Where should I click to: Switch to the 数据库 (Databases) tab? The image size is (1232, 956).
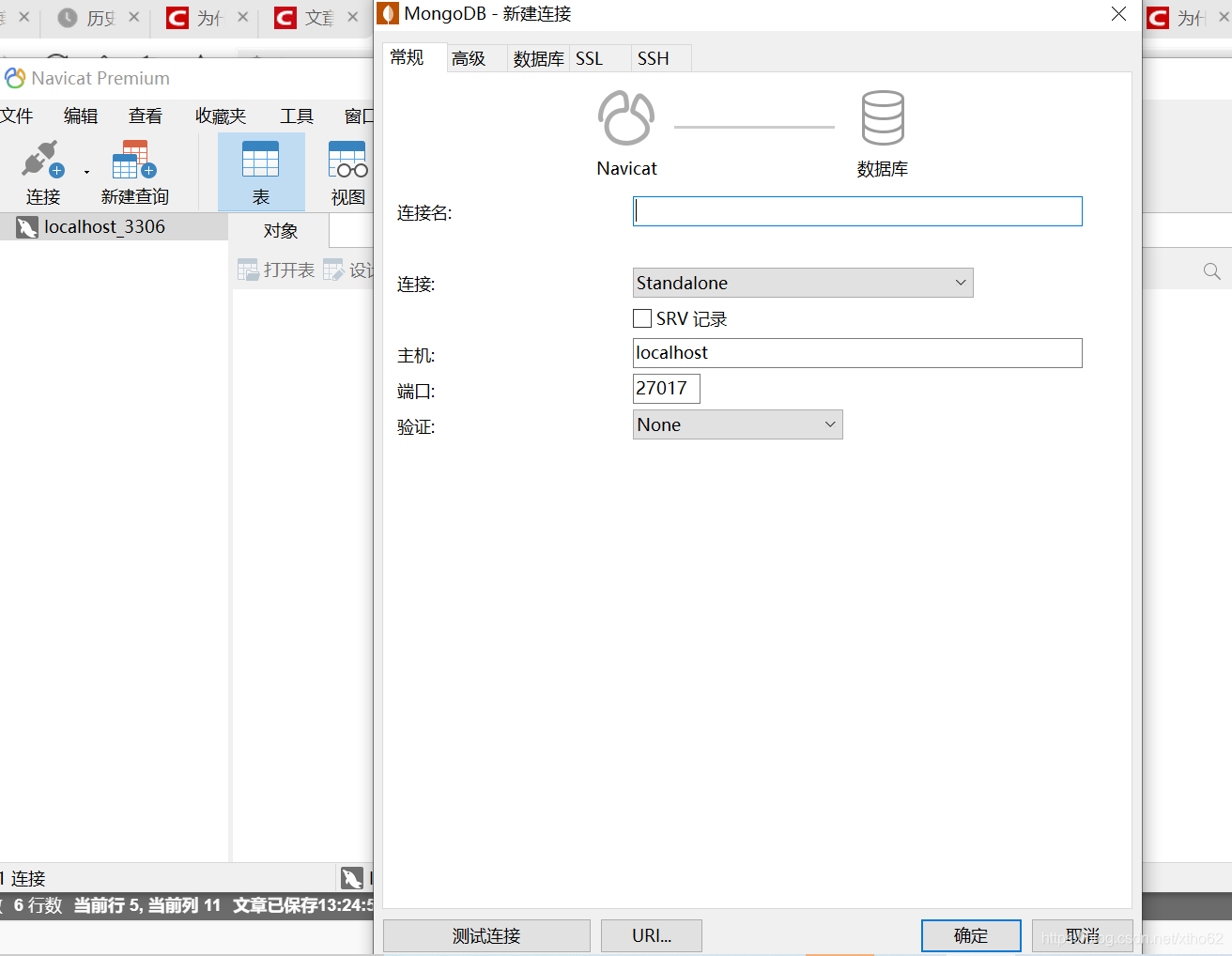coord(538,58)
